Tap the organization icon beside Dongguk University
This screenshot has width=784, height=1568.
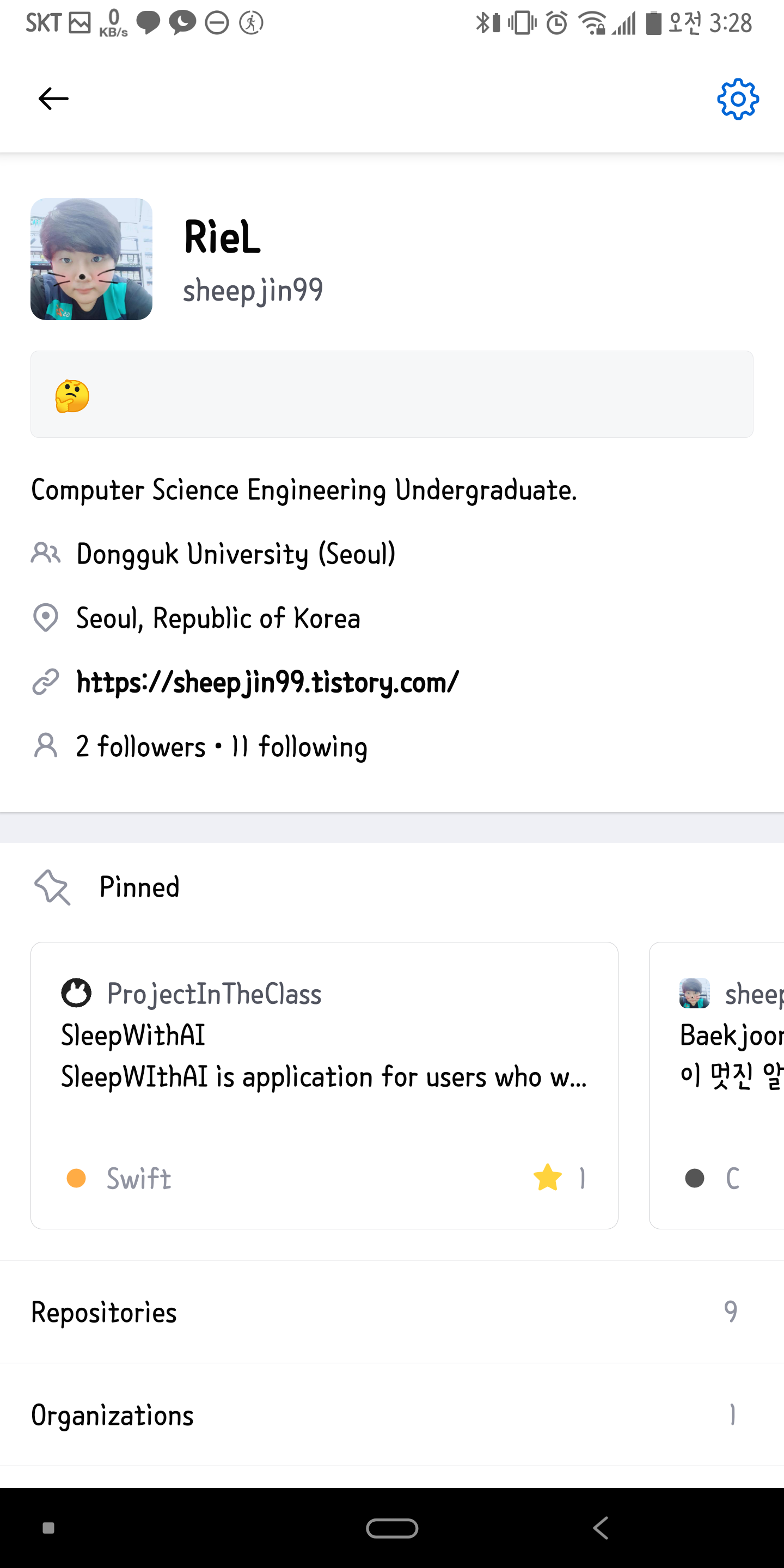[x=46, y=553]
